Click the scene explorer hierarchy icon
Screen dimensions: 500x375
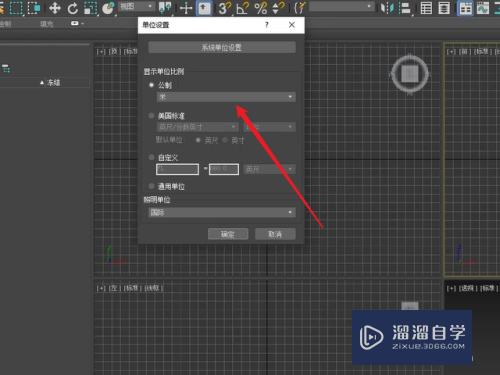pos(6,69)
